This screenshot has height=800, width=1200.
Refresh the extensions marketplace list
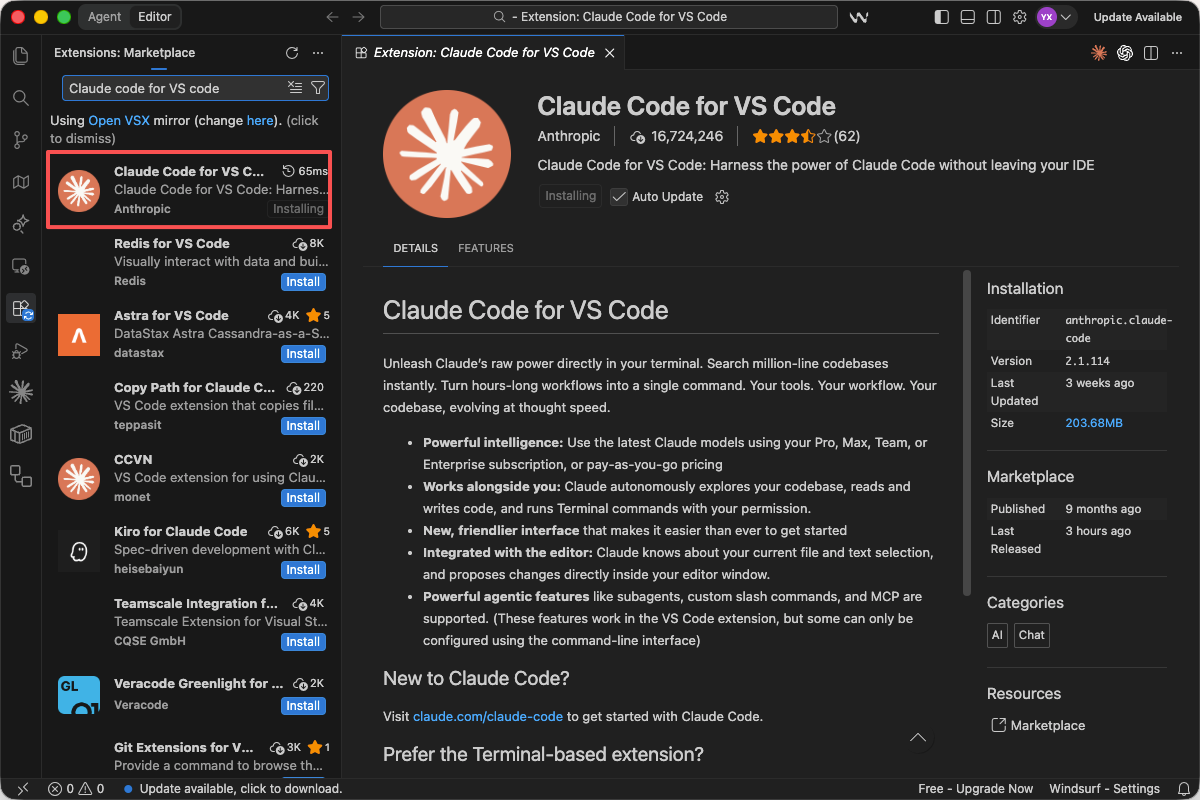pos(292,53)
